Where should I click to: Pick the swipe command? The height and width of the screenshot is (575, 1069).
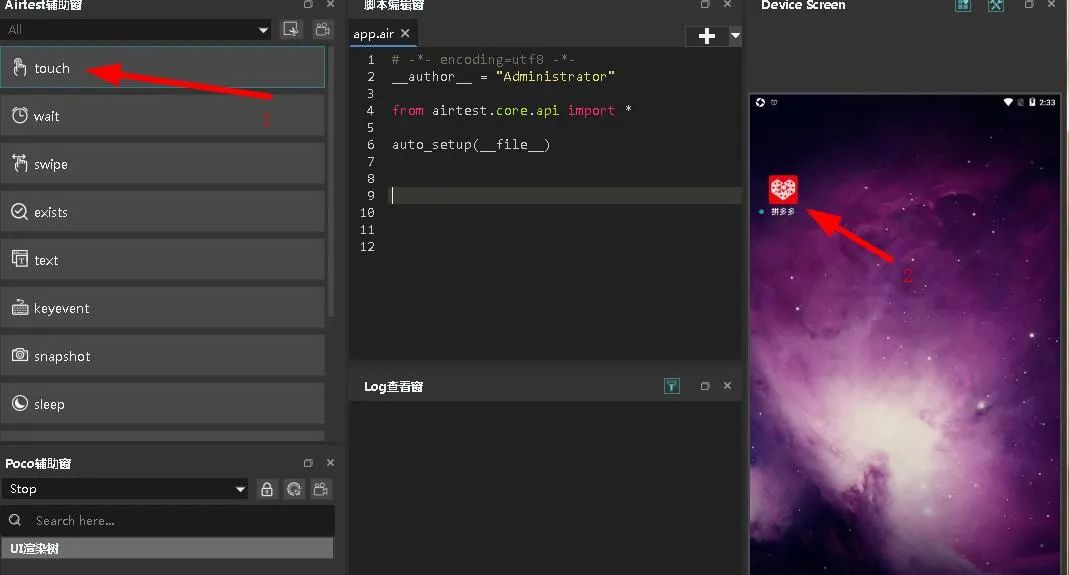[162, 164]
